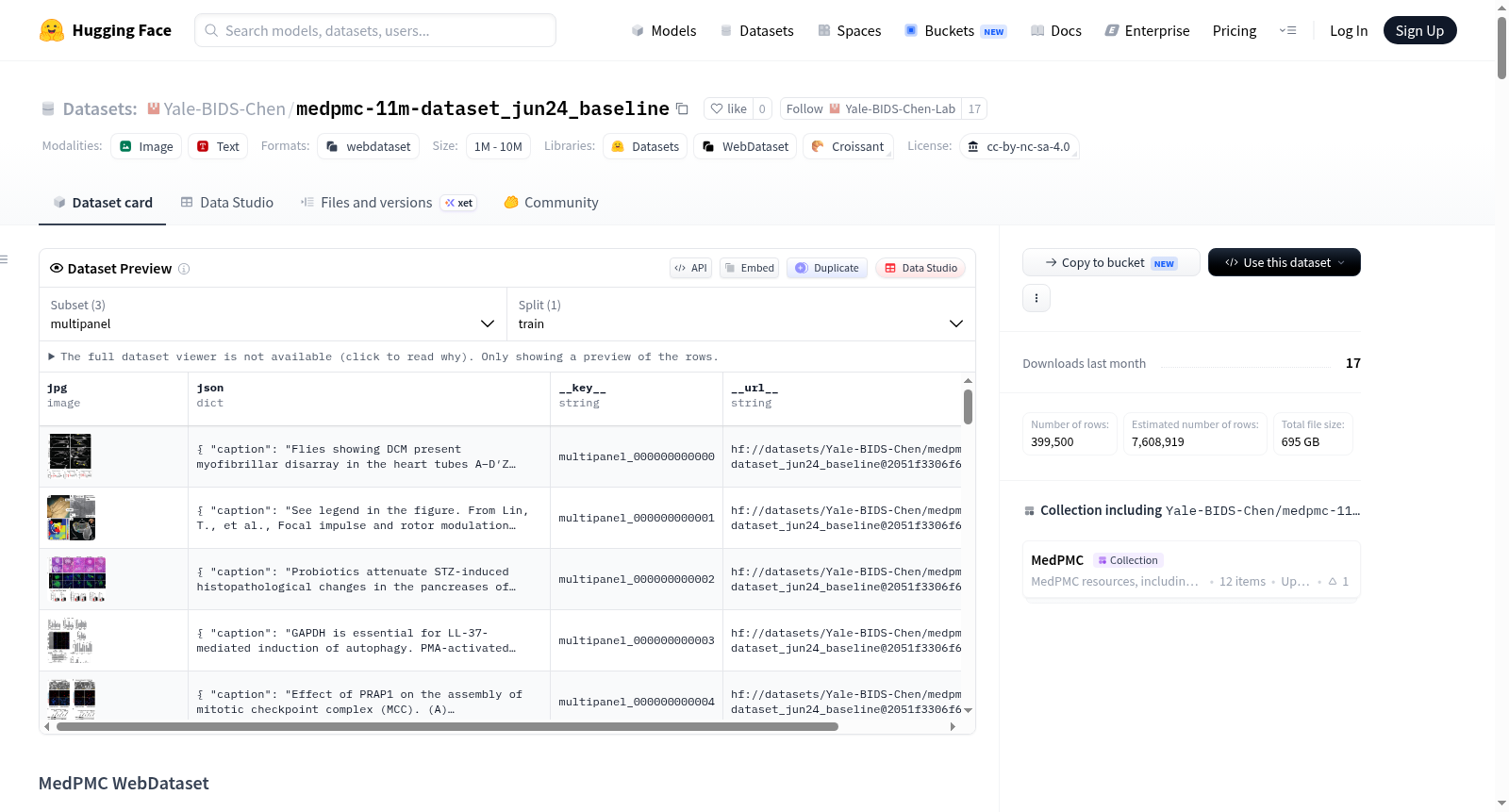This screenshot has width=1509, height=812.
Task: Click the Embed button
Action: [748, 268]
